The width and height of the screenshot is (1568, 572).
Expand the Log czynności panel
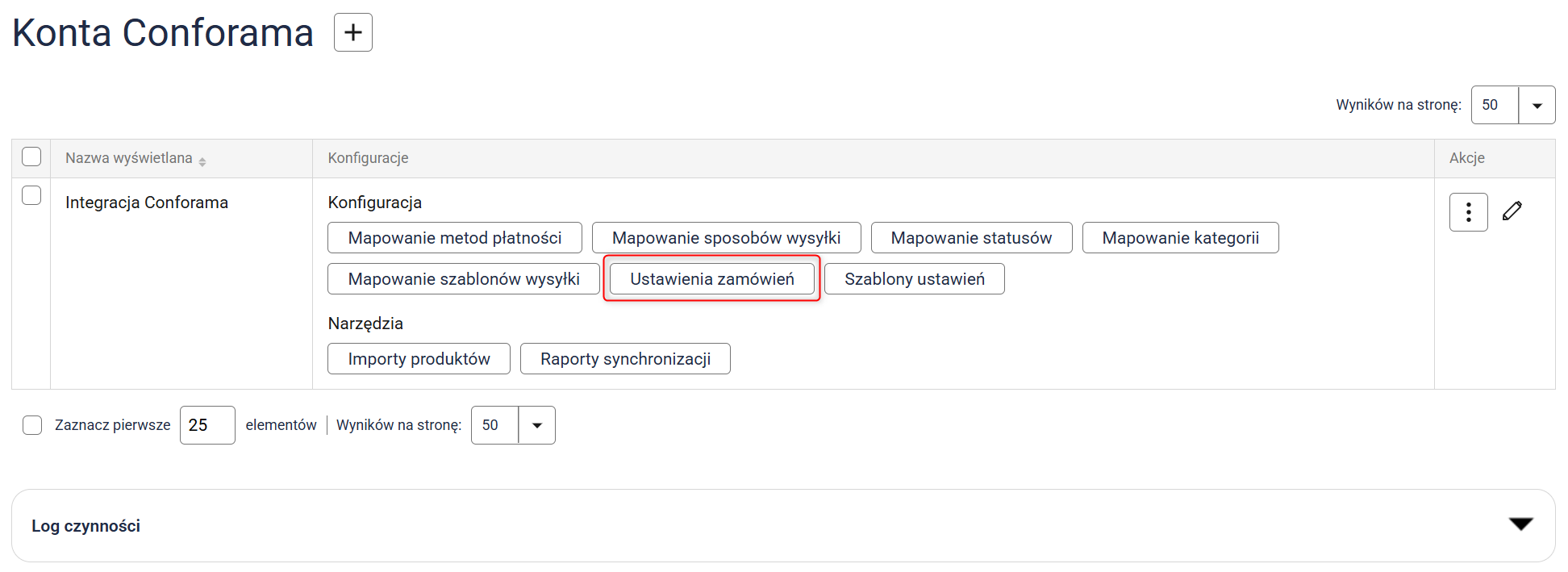pyautogui.click(x=1520, y=525)
